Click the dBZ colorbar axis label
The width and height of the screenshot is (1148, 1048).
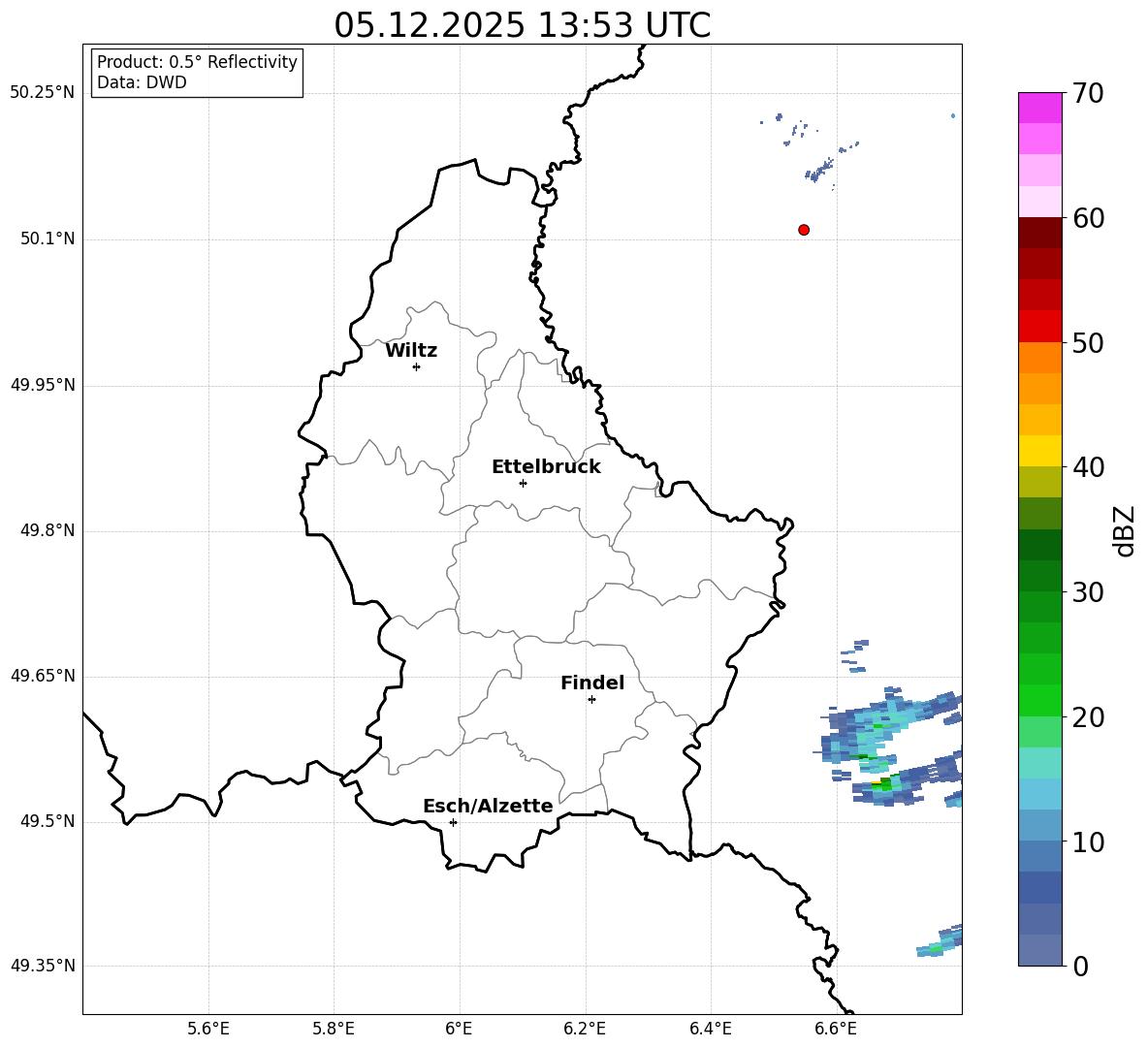click(x=1124, y=530)
